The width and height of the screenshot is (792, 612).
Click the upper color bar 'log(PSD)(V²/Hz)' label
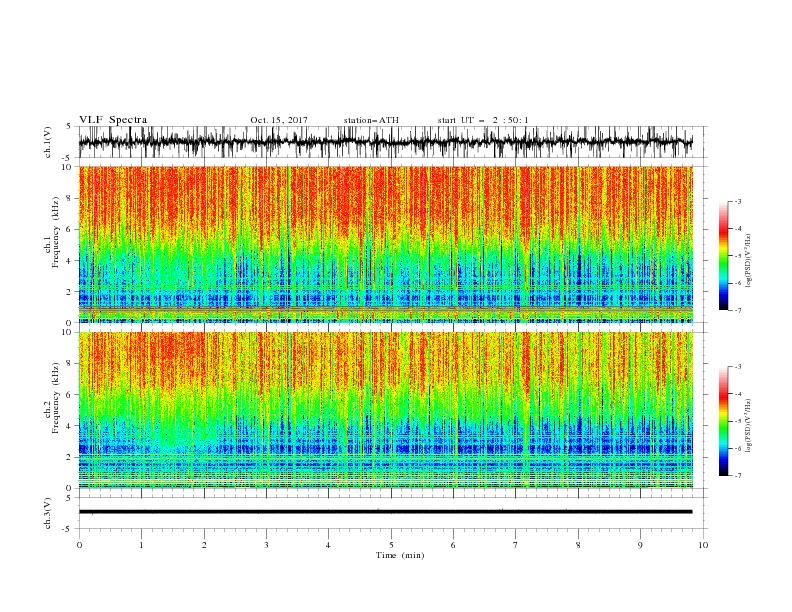tap(748, 261)
